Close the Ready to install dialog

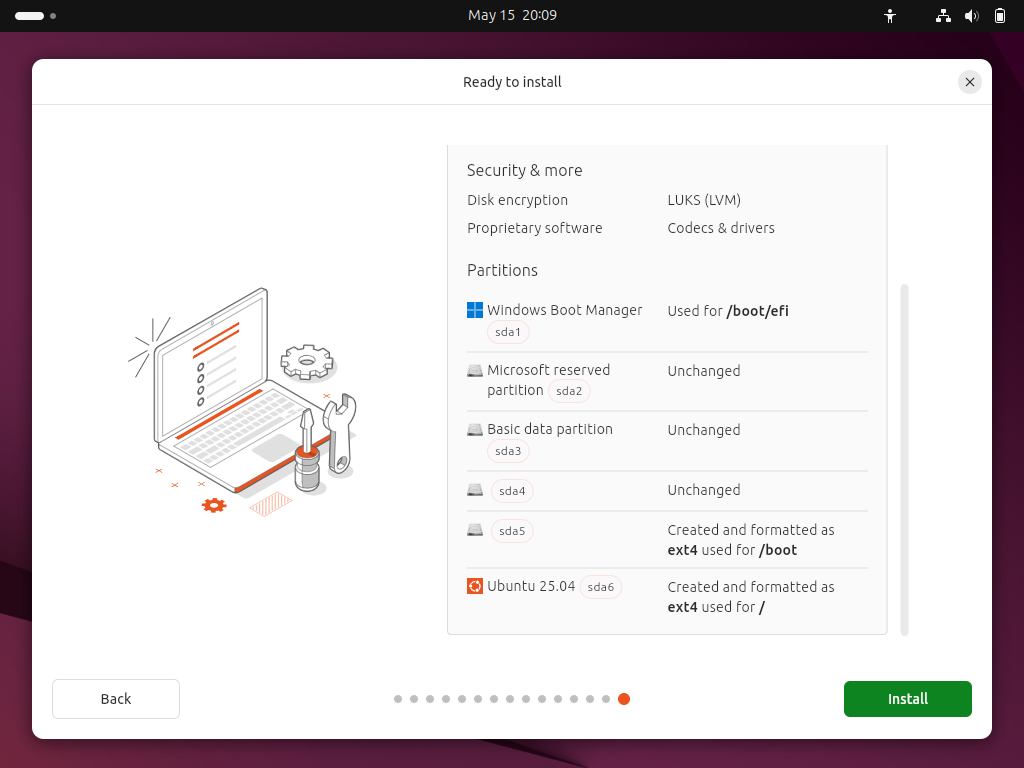point(969,82)
